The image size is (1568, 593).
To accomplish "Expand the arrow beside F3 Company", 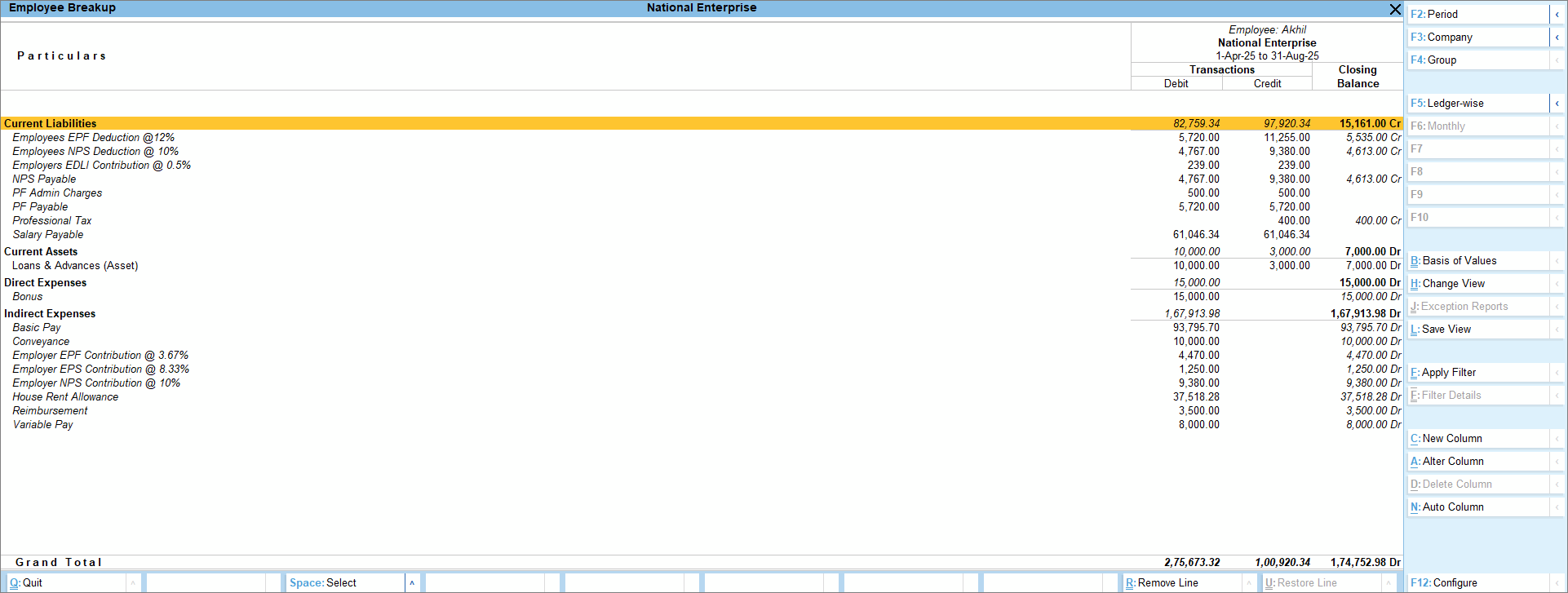I will click(x=1557, y=38).
